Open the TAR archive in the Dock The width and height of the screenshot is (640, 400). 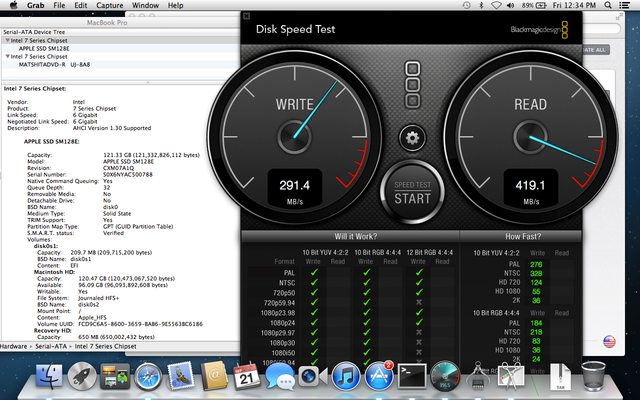[560, 376]
